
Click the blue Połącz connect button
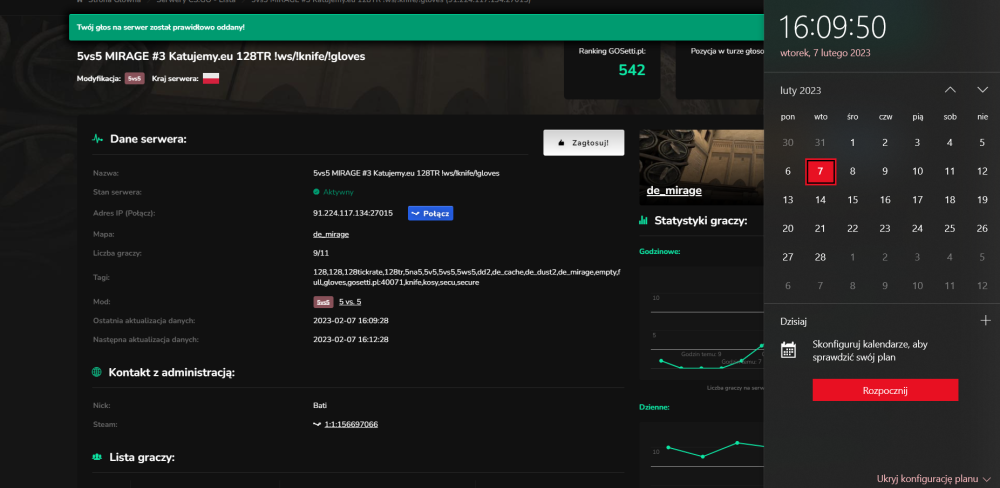(430, 213)
